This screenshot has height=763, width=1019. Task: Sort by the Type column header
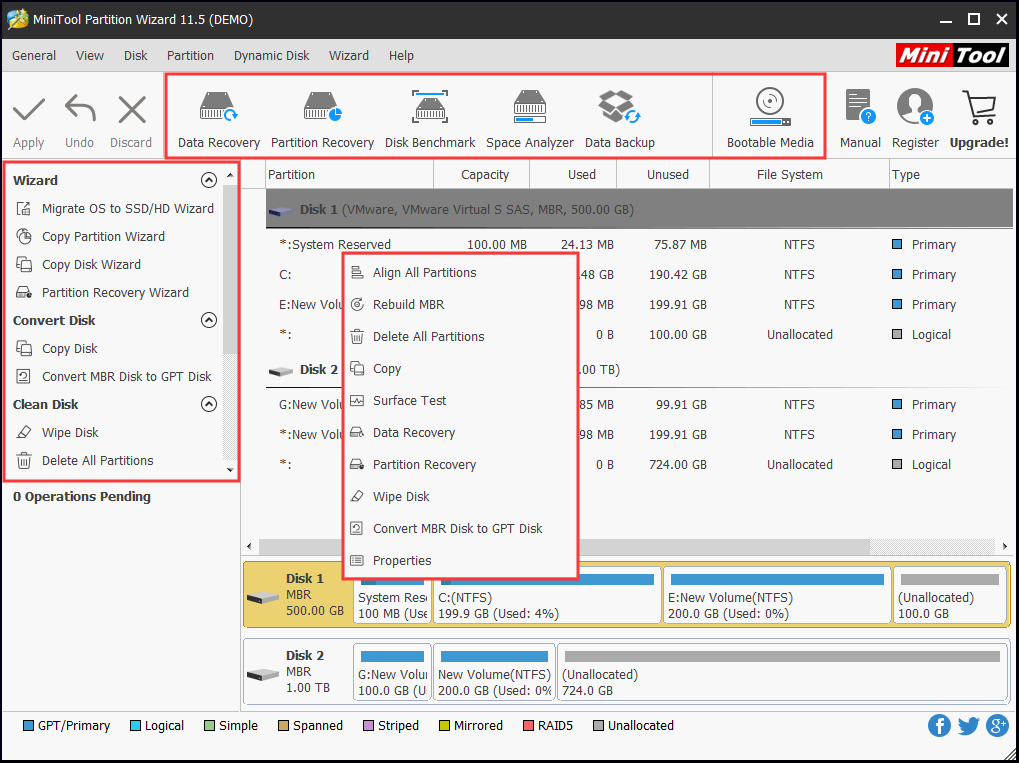point(951,175)
